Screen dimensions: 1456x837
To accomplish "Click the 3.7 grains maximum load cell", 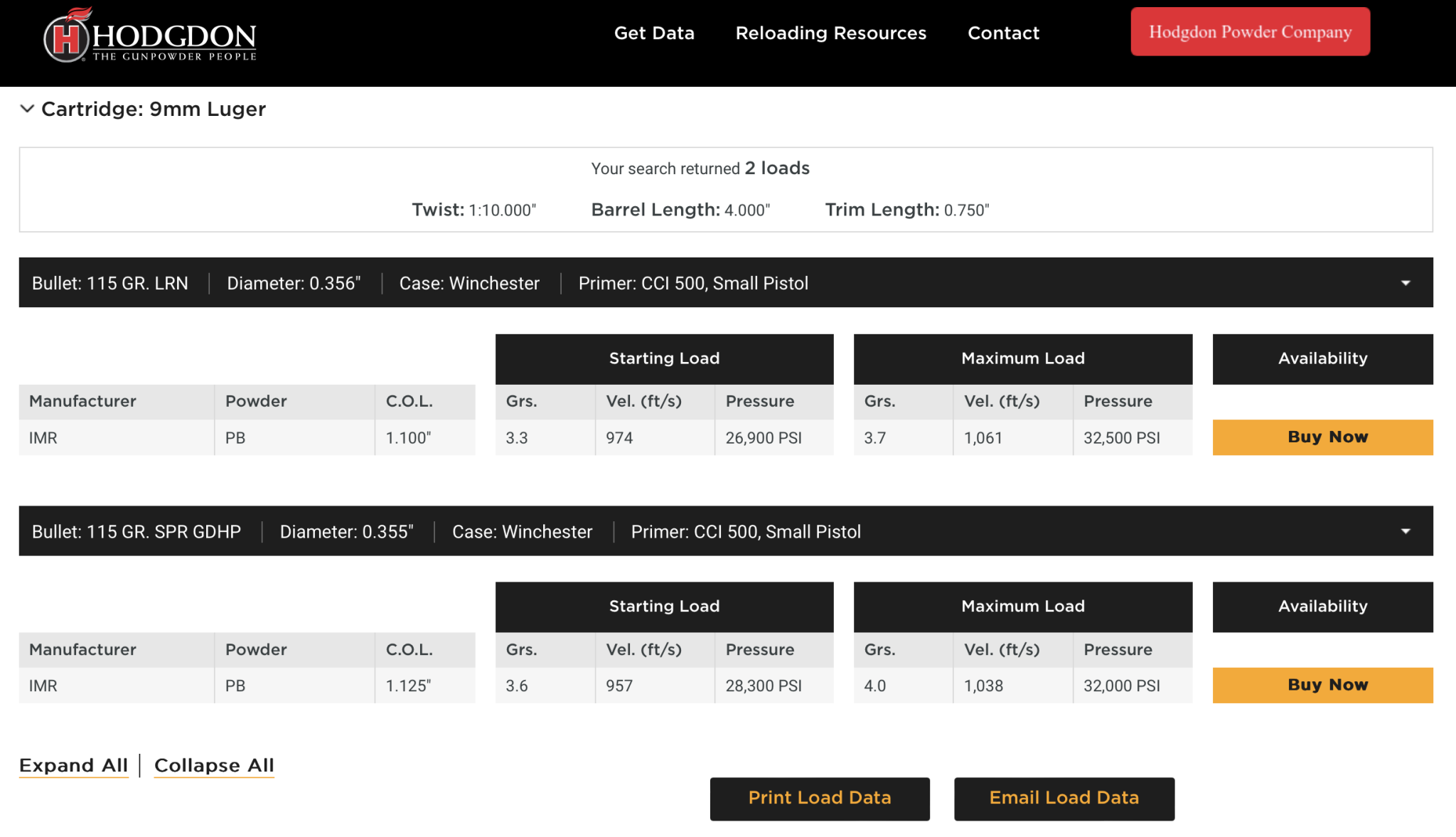I will coord(903,437).
